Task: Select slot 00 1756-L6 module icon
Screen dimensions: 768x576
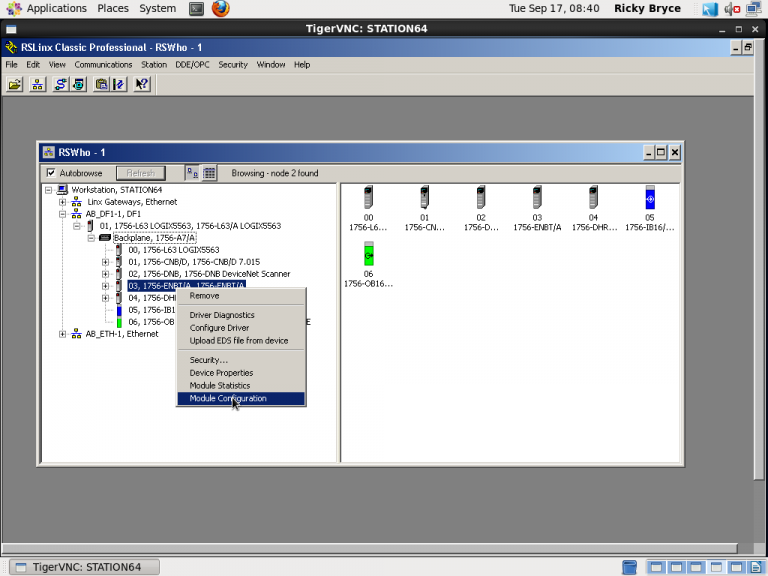Action: pos(368,197)
